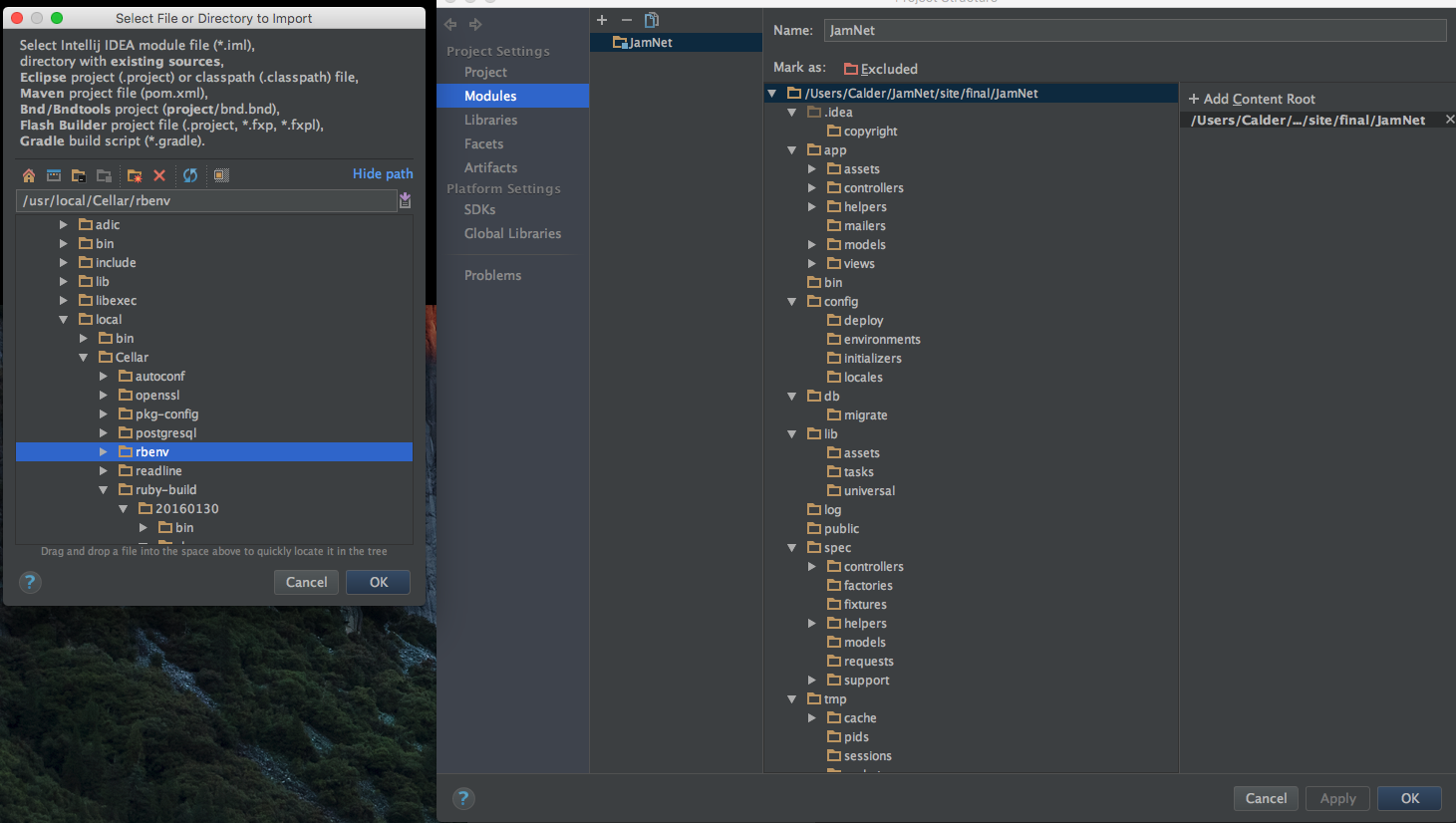This screenshot has height=823, width=1456.
Task: Click OK in import dialog
Action: (x=379, y=582)
